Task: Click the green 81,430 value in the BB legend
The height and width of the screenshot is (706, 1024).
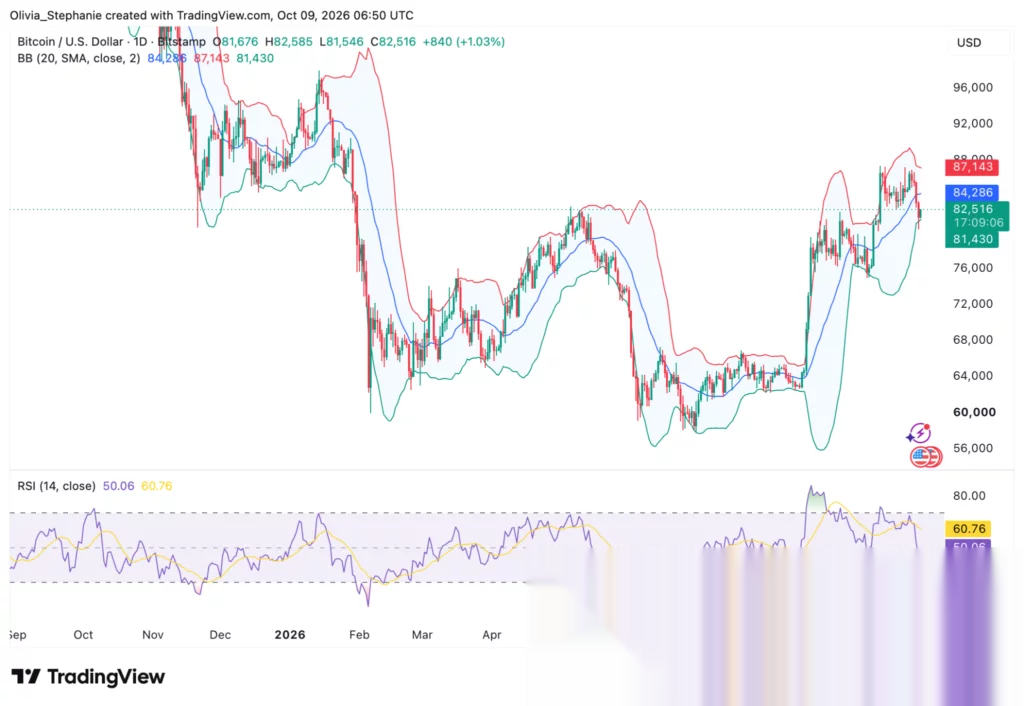Action: pyautogui.click(x=255, y=58)
